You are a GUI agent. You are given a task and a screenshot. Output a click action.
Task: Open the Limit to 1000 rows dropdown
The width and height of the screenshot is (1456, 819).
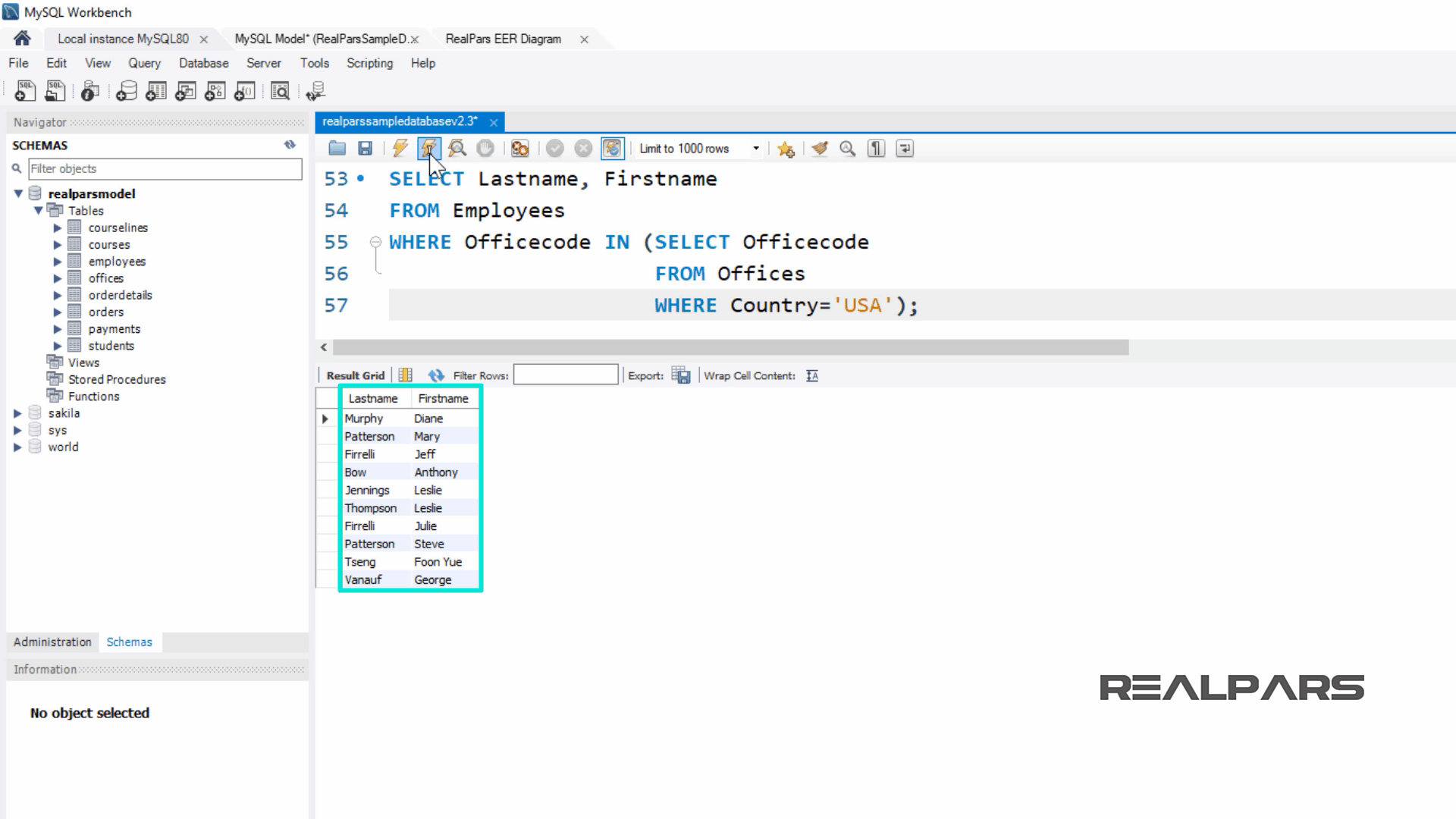755,149
